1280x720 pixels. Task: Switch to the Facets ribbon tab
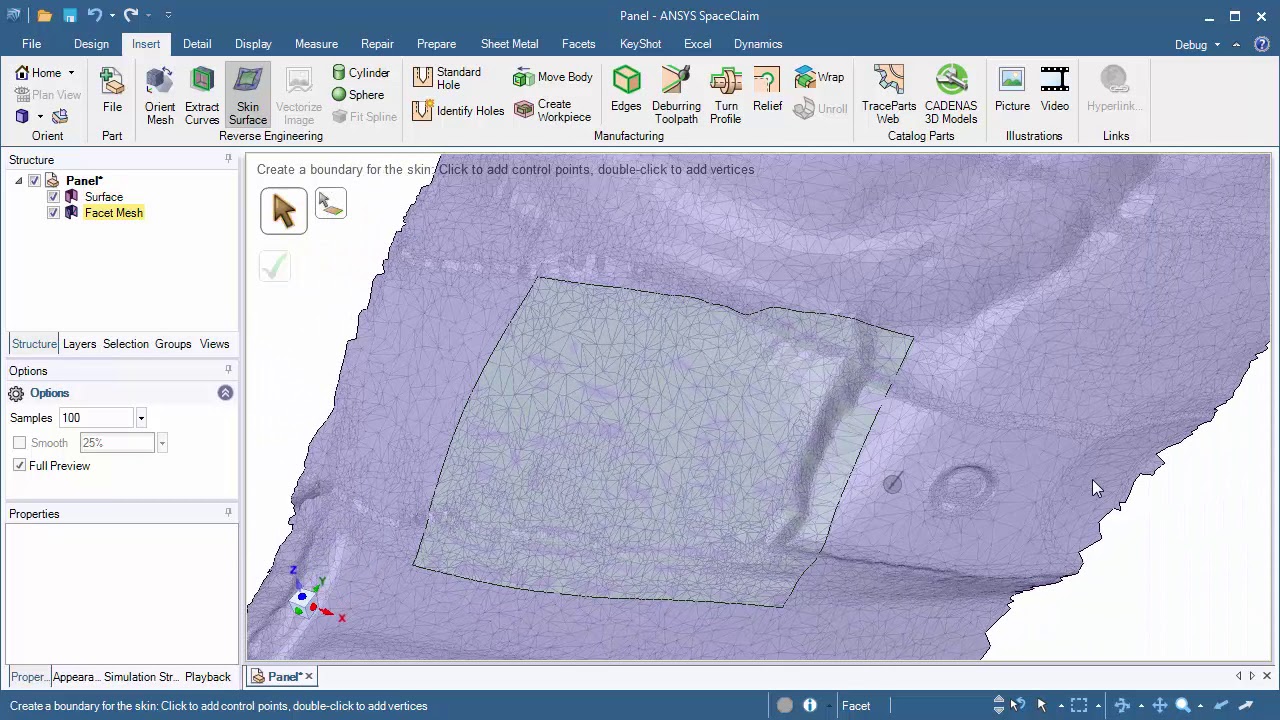578,44
